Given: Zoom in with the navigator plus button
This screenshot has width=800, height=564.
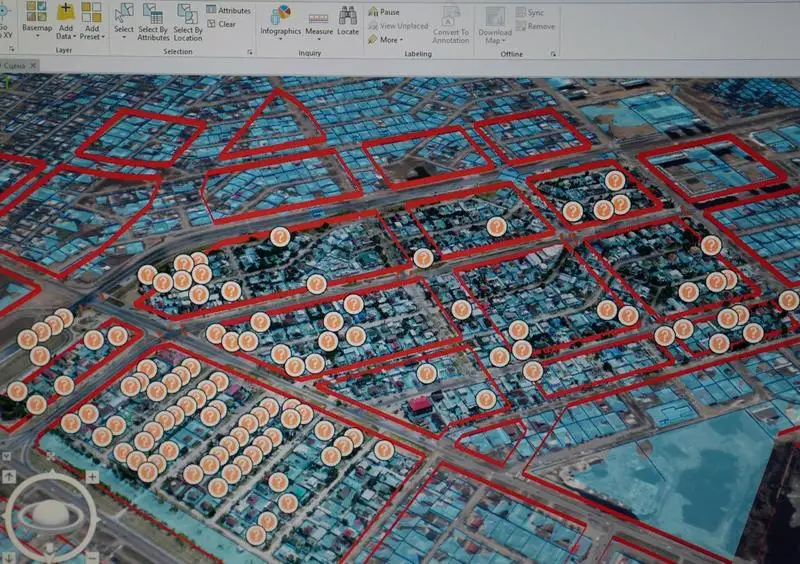Looking at the screenshot, I should (91, 477).
